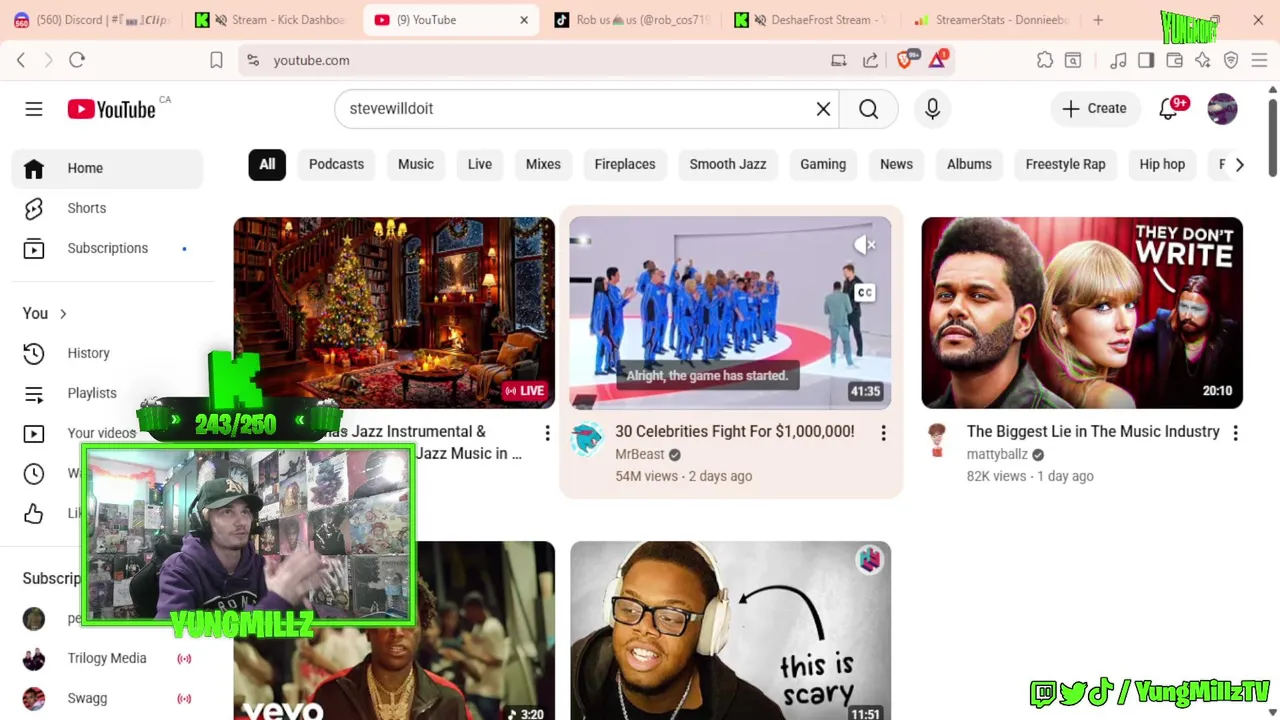Bookmark this page
The height and width of the screenshot is (720, 1280).
[216, 60]
